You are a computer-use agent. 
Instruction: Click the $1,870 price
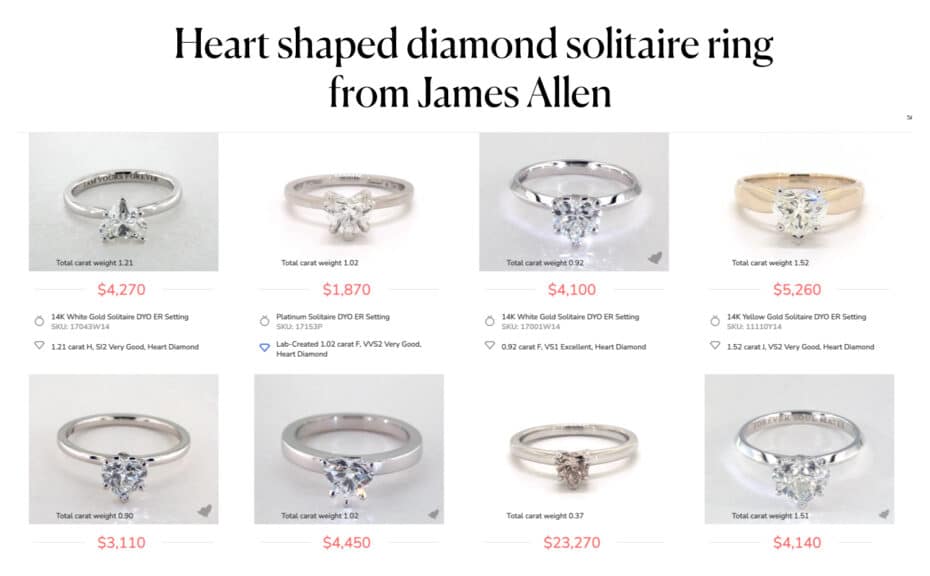coord(347,290)
